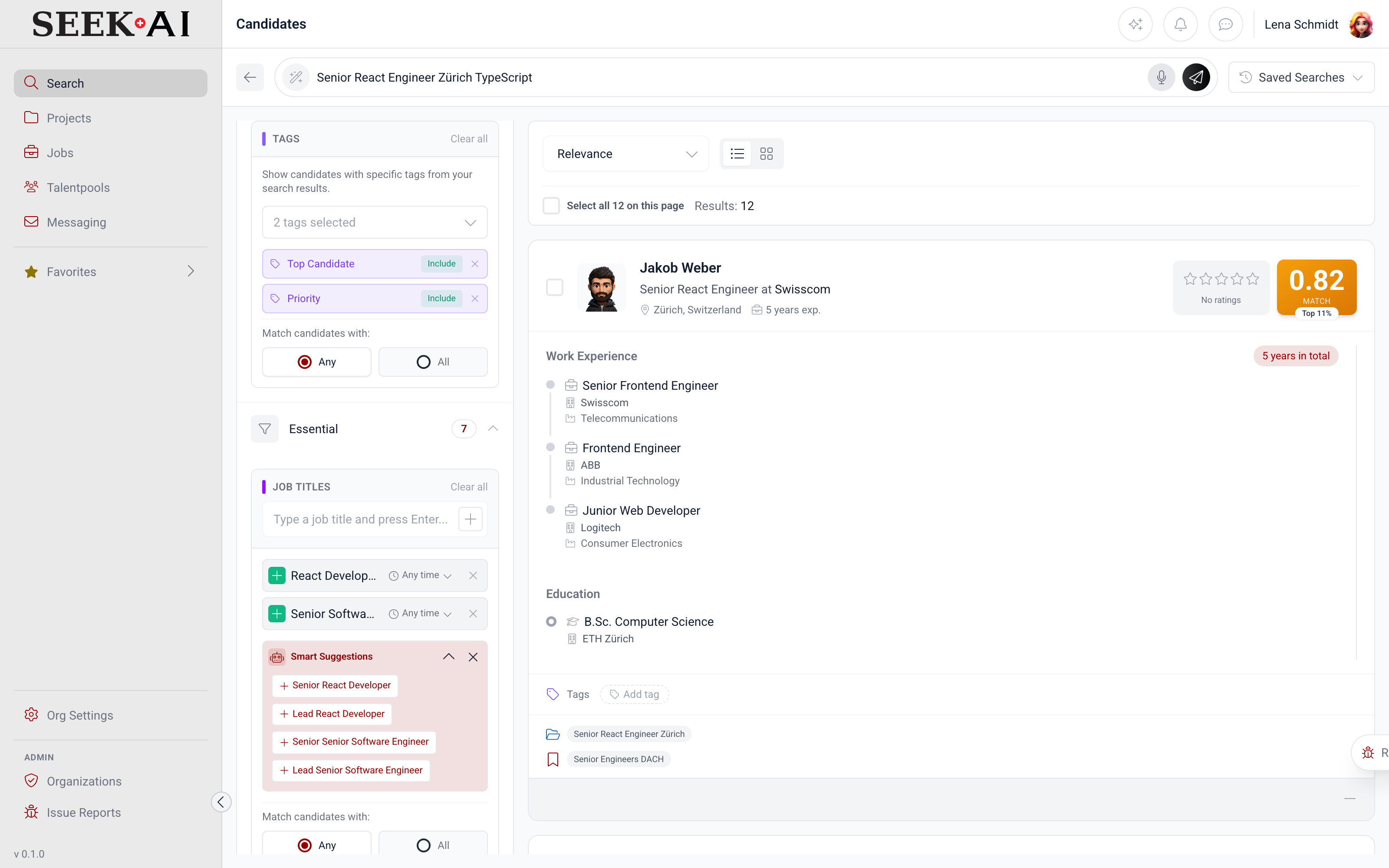This screenshot has width=1389, height=868.
Task: Switch to list view layout
Action: (737, 153)
